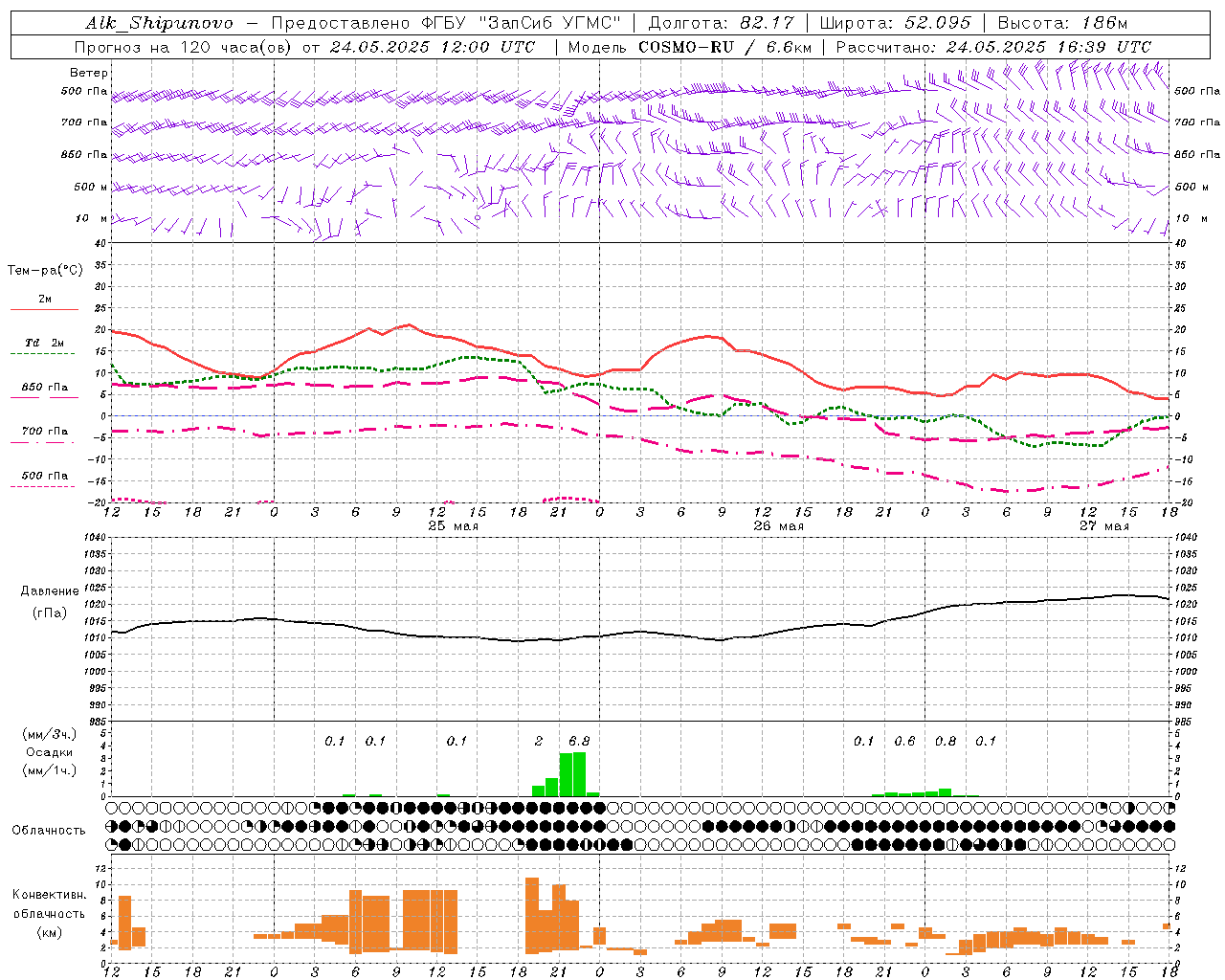Click '500 гПа' in the temperature legend
Image resolution: width=1225 pixels, height=980 pixels.
45,476
